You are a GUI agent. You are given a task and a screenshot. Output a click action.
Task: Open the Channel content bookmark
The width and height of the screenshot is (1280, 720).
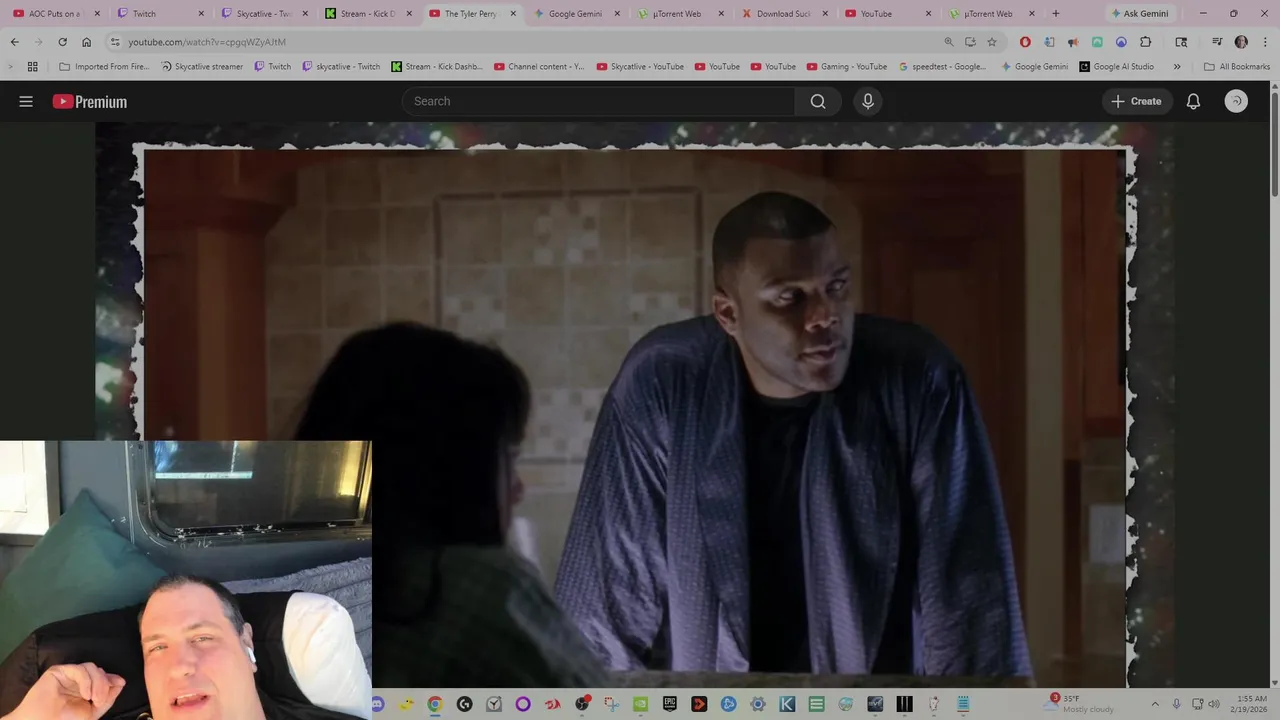coord(539,67)
